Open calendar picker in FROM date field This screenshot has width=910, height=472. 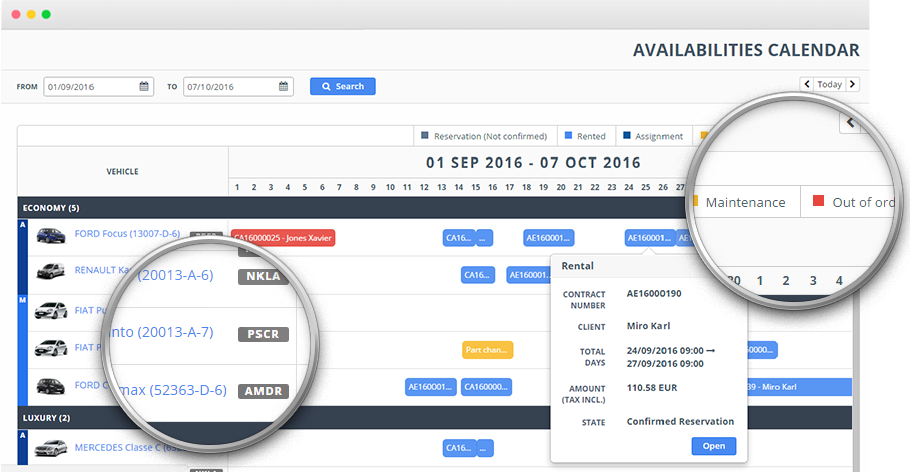[x=144, y=87]
